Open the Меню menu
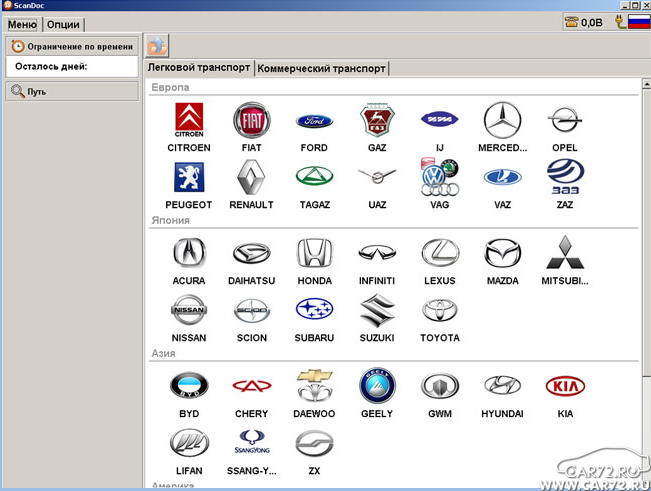Screen dimensions: 651x491 (22, 24)
